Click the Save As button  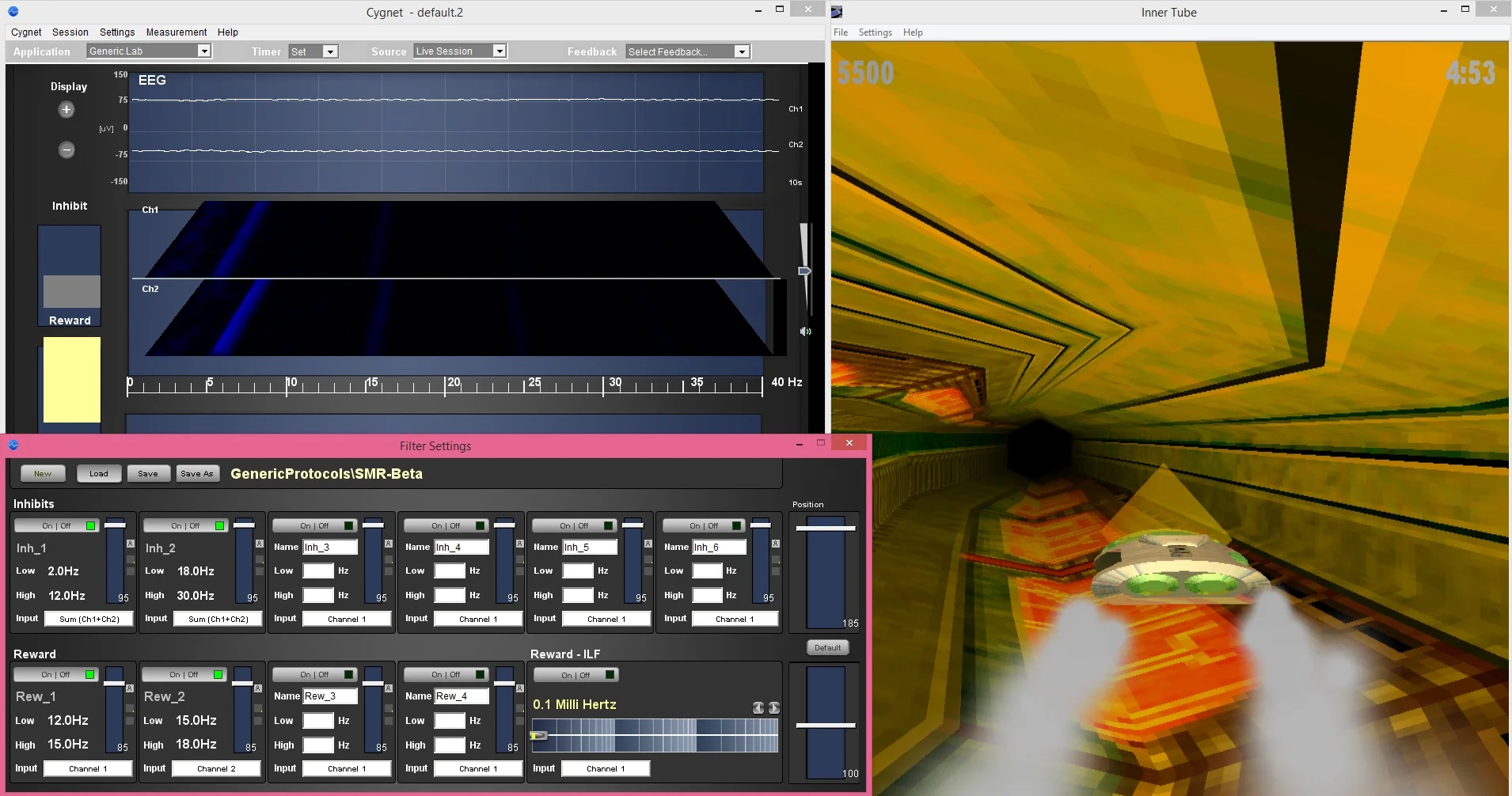click(x=197, y=473)
